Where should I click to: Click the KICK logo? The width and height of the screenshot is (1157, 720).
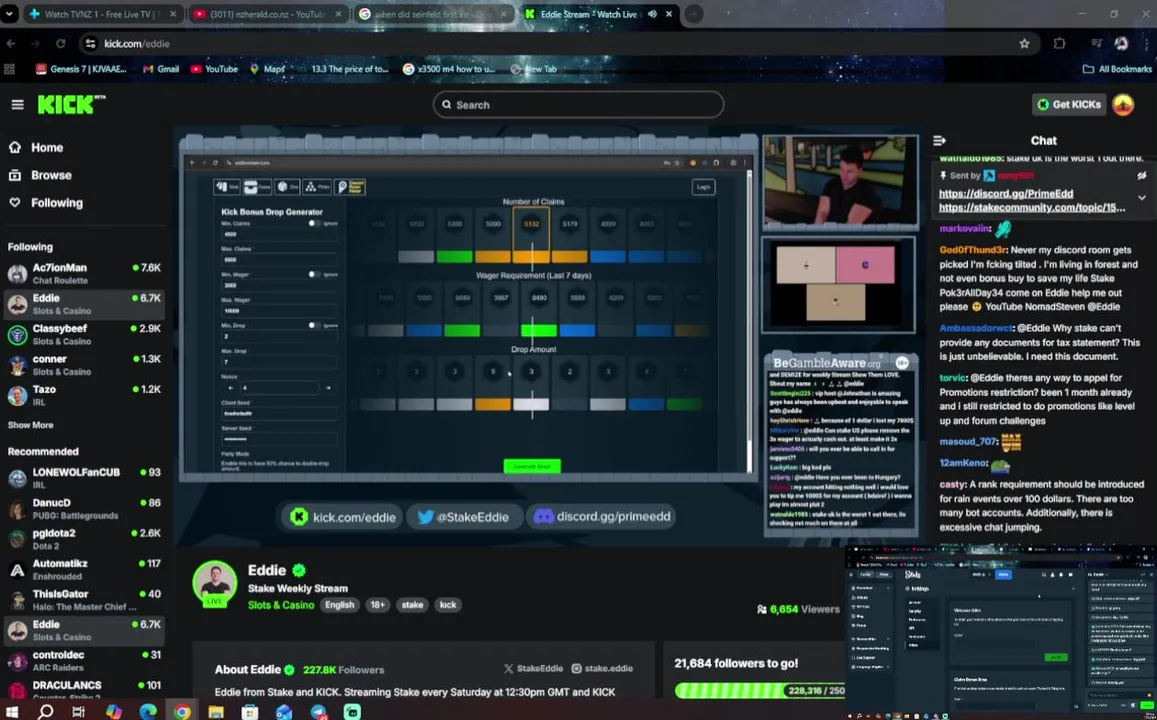point(71,105)
